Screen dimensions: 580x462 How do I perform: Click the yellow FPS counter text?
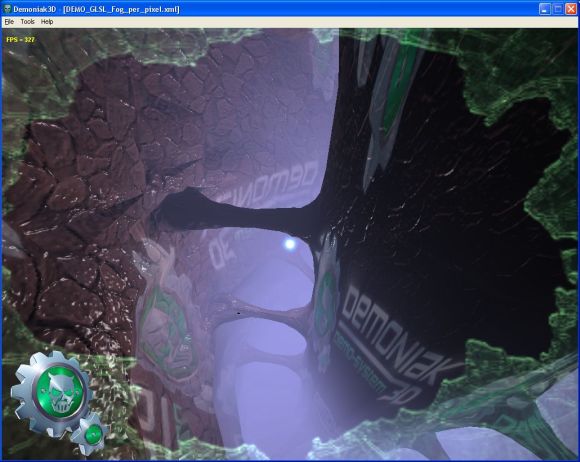coord(20,40)
